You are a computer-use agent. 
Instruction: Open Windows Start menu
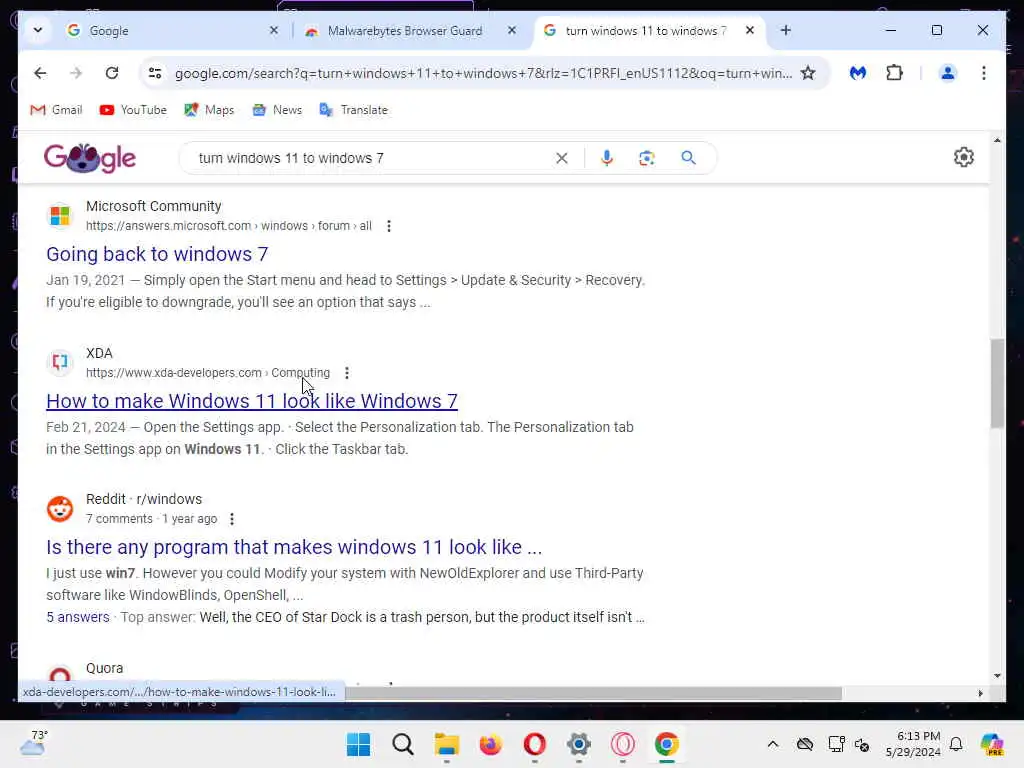point(358,744)
